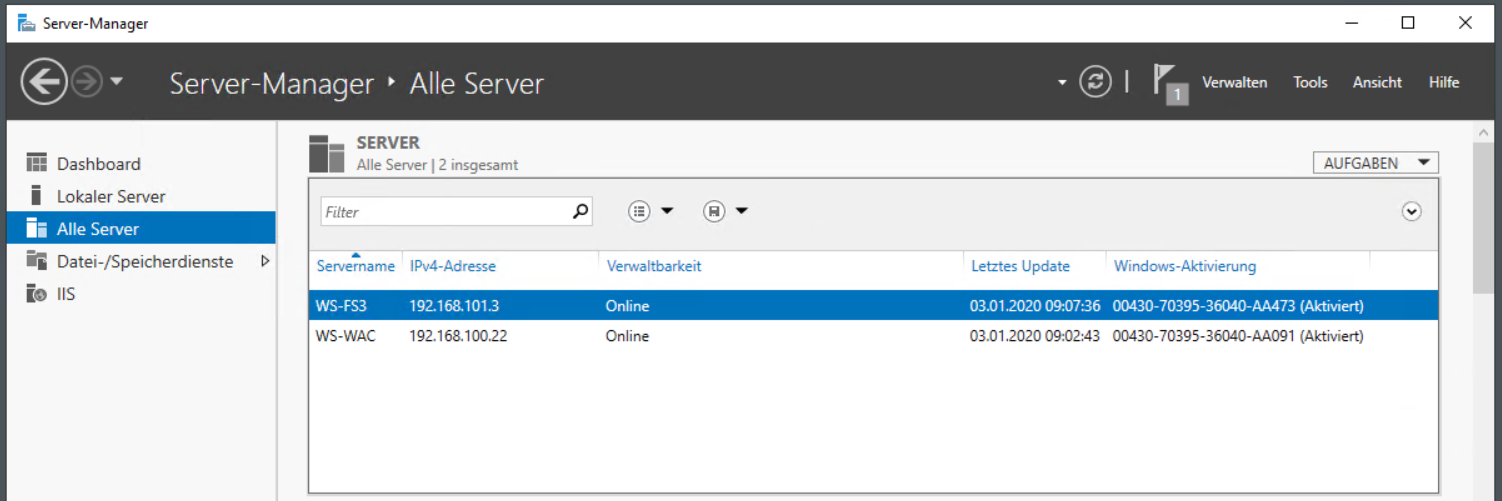The width and height of the screenshot is (1502, 501).
Task: Click update time 03.01.2020 09:07:36
Action: coord(1035,306)
